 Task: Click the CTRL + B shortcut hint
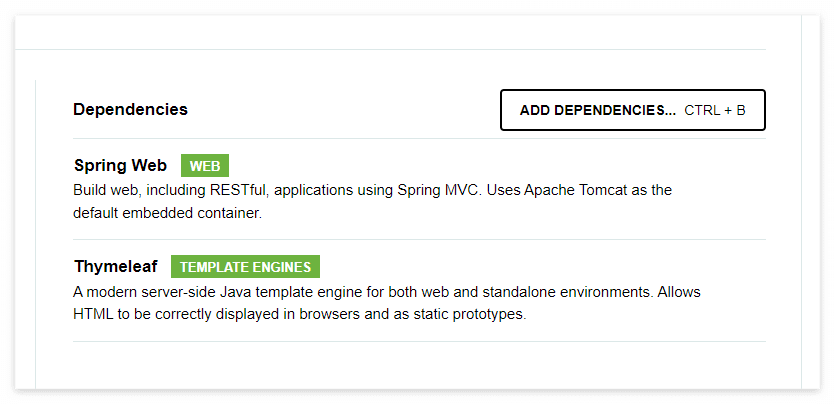click(x=715, y=111)
